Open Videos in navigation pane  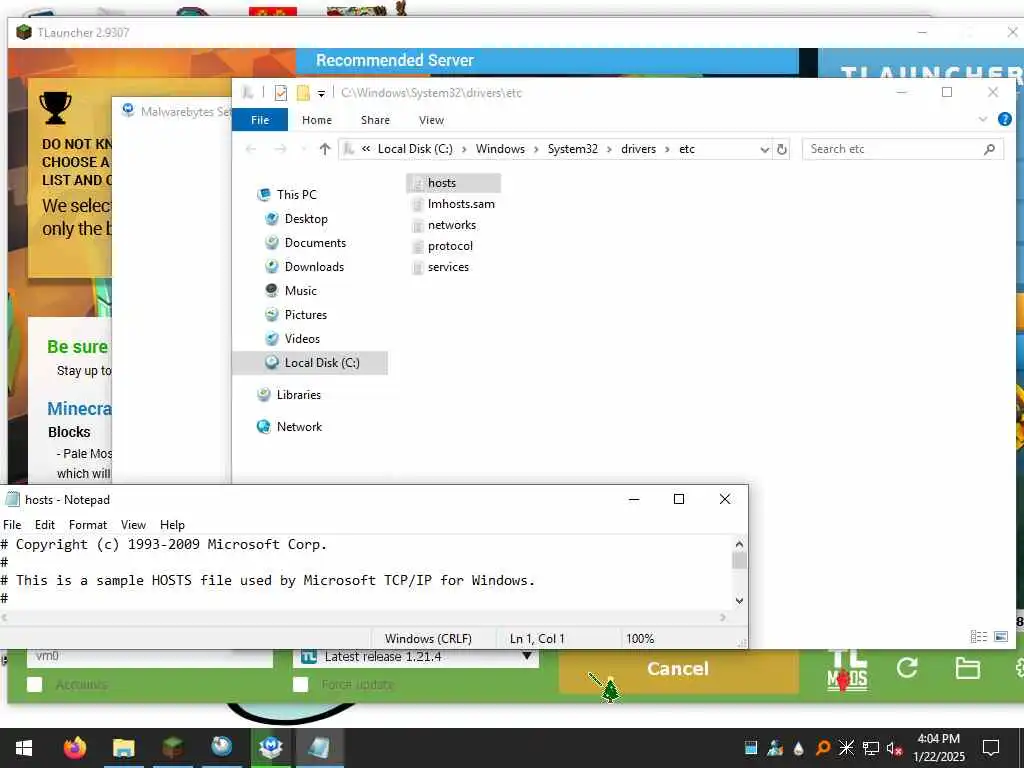tap(302, 339)
